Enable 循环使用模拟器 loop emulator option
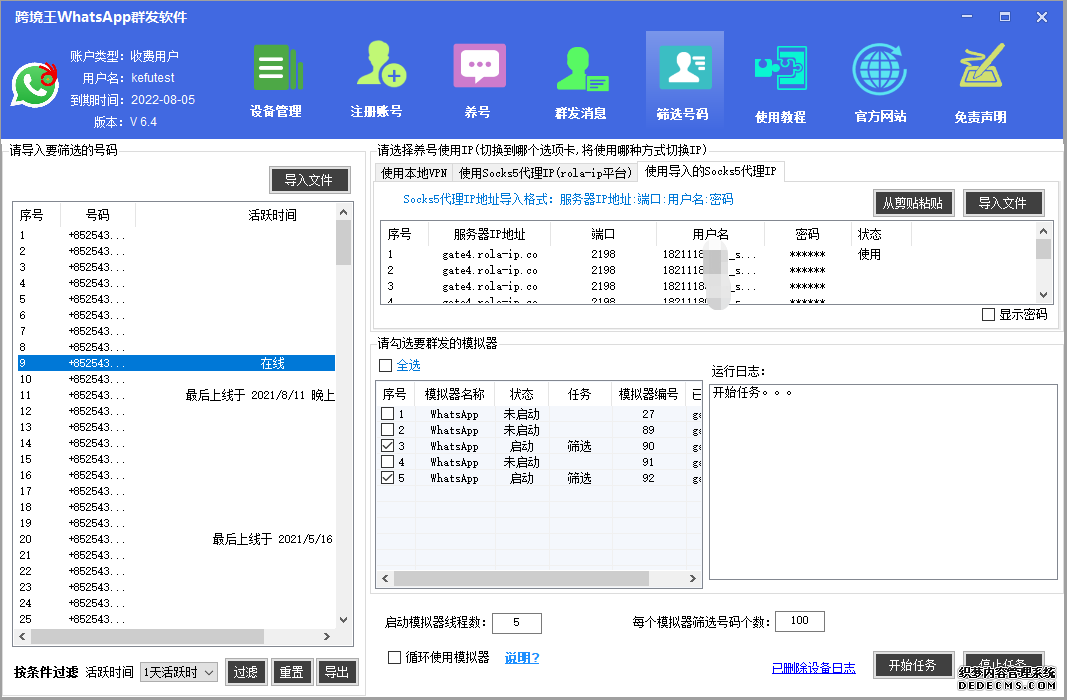The width and height of the screenshot is (1067, 700). 394,657
